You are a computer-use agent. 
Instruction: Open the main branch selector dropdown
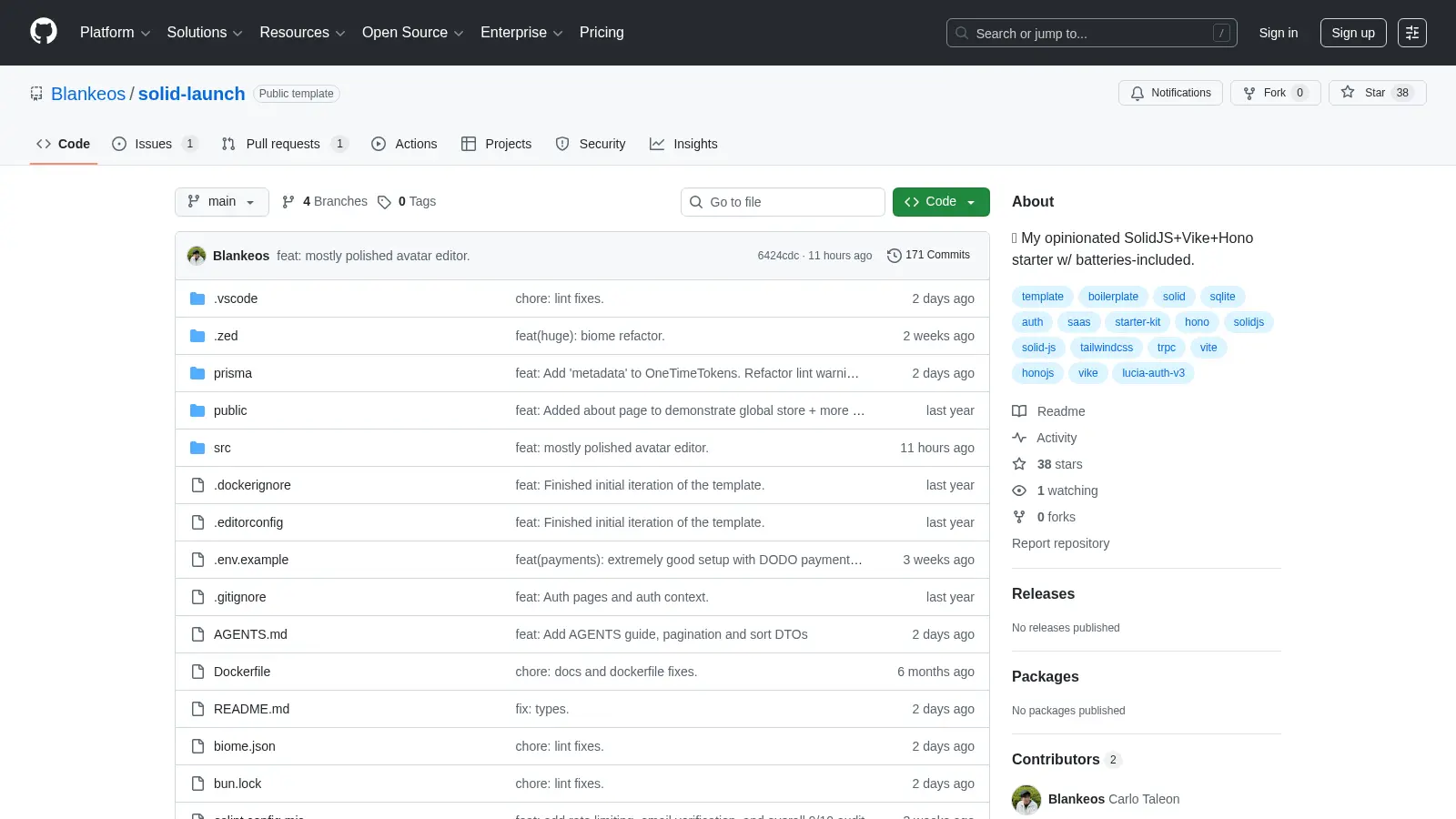[222, 202]
